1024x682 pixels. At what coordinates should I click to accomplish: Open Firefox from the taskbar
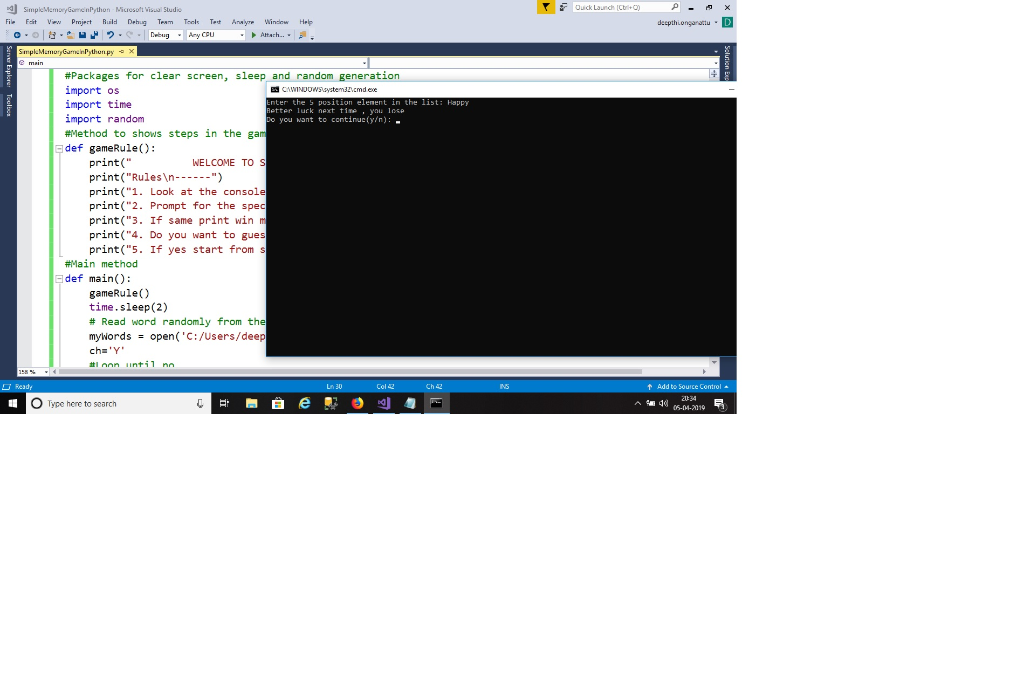pos(357,403)
